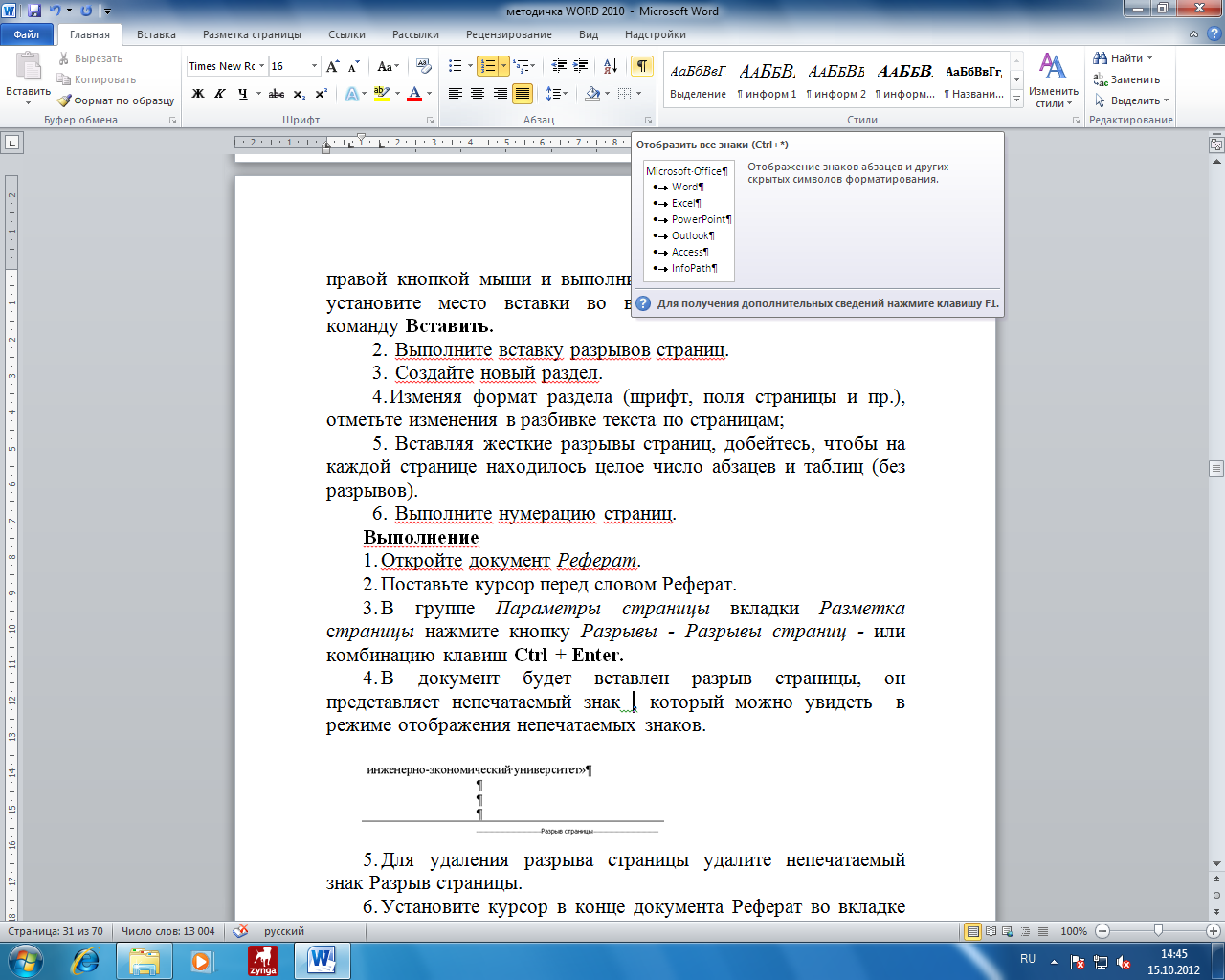The image size is (1225, 980).
Task: Click the volume speaker tray icon
Action: 1124,961
